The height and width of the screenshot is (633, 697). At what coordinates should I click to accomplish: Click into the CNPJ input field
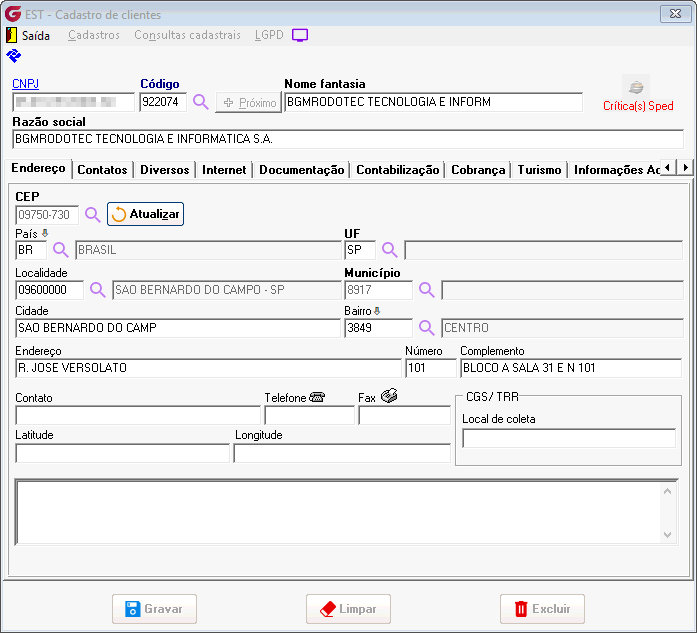tap(73, 102)
